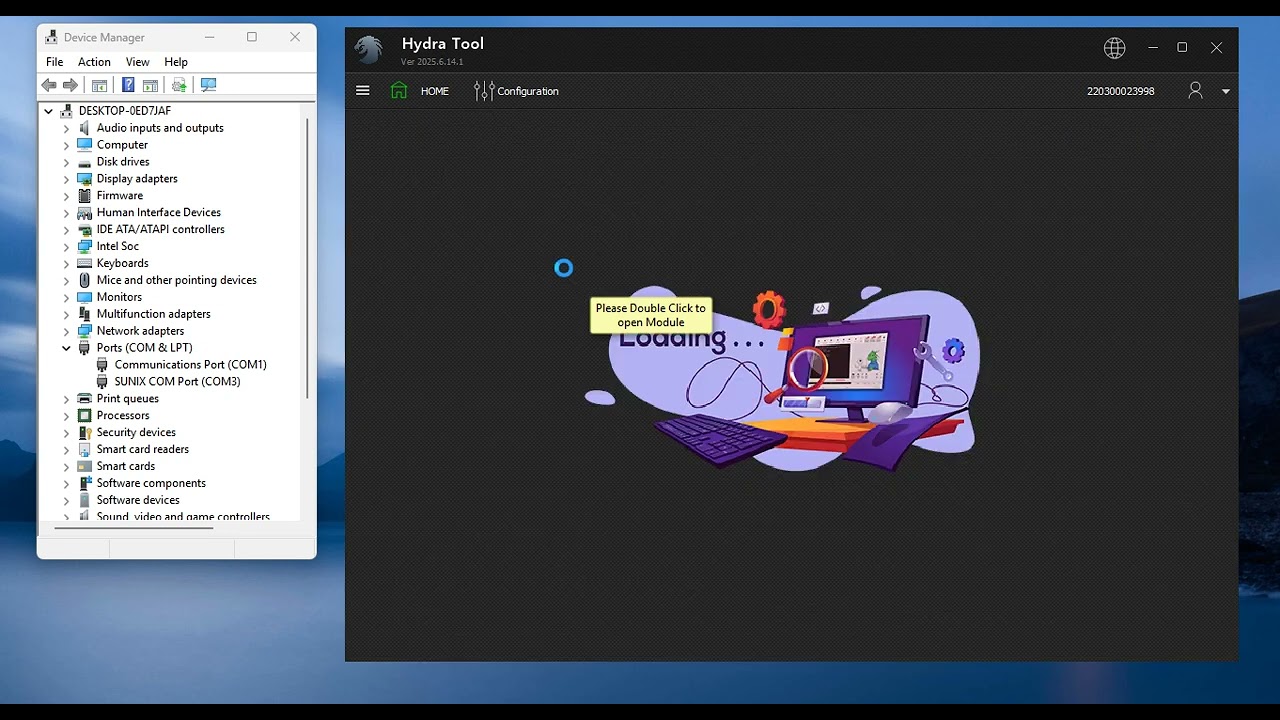Image resolution: width=1280 pixels, height=720 pixels.
Task: Expand Audio inputs and outputs
Action: tap(66, 128)
